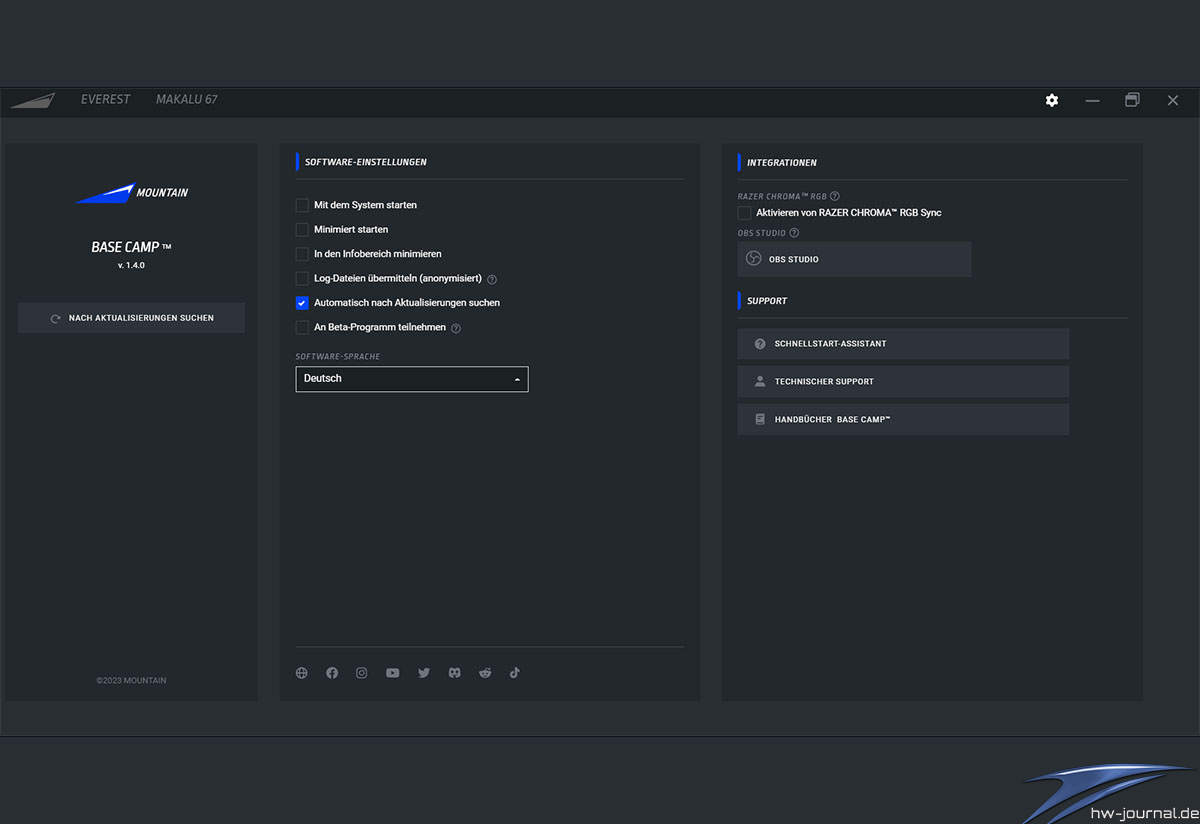Click the ©2023 MOUNTAIN copyright text
This screenshot has height=824, width=1200.
click(131, 681)
